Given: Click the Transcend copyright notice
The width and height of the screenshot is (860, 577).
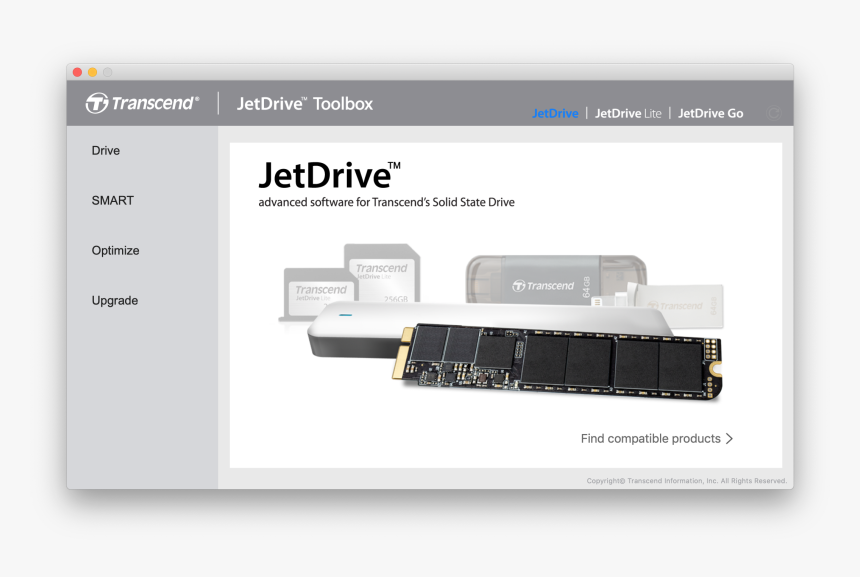Looking at the screenshot, I should (x=687, y=480).
